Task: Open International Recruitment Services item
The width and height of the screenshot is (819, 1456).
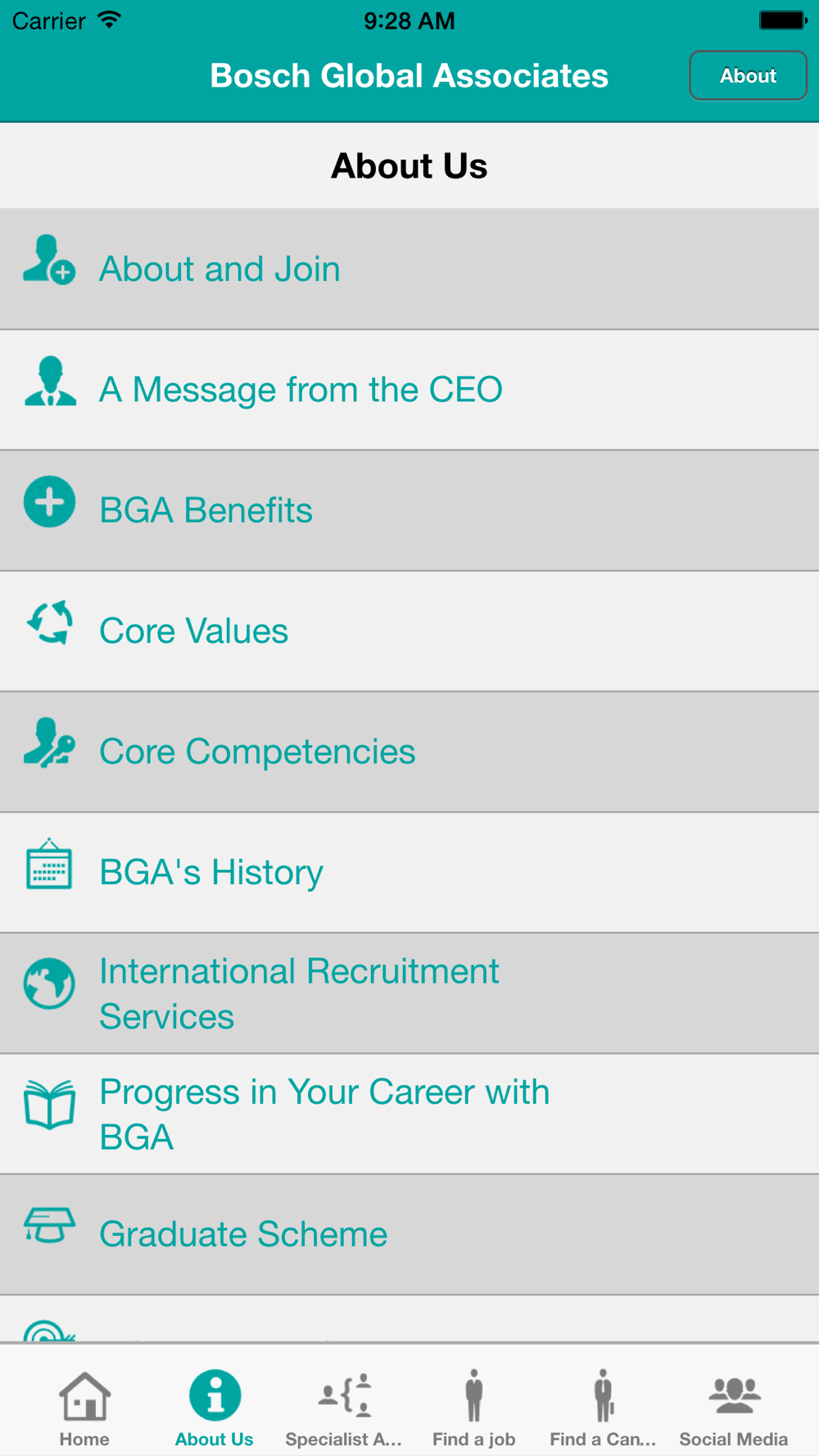Action: point(409,993)
